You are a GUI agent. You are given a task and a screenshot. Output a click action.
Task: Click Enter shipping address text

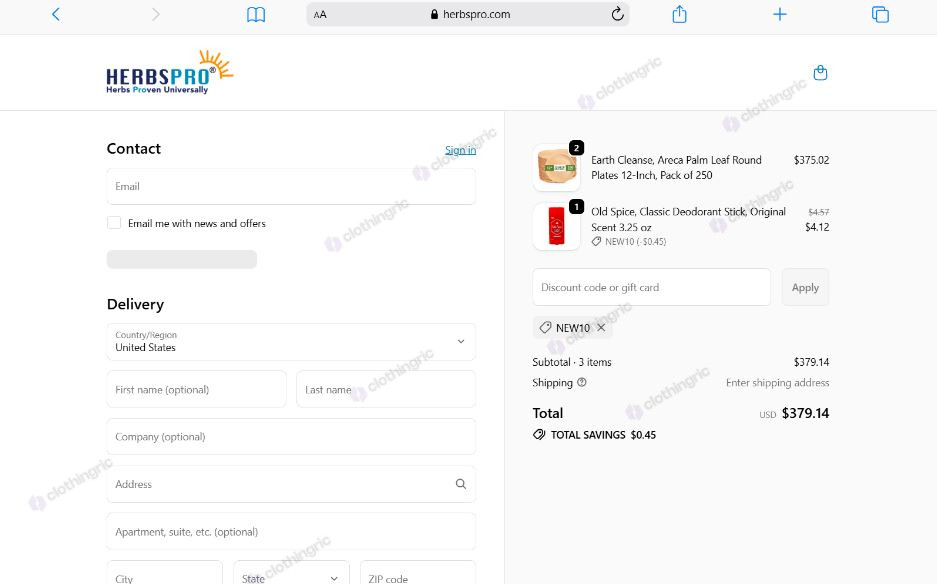click(x=777, y=383)
